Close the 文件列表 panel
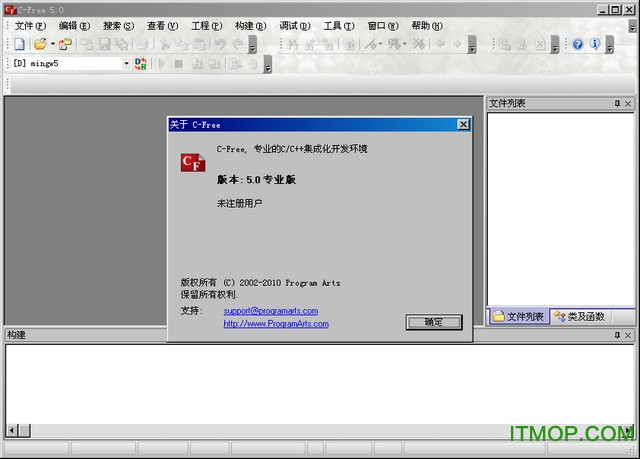 628,104
